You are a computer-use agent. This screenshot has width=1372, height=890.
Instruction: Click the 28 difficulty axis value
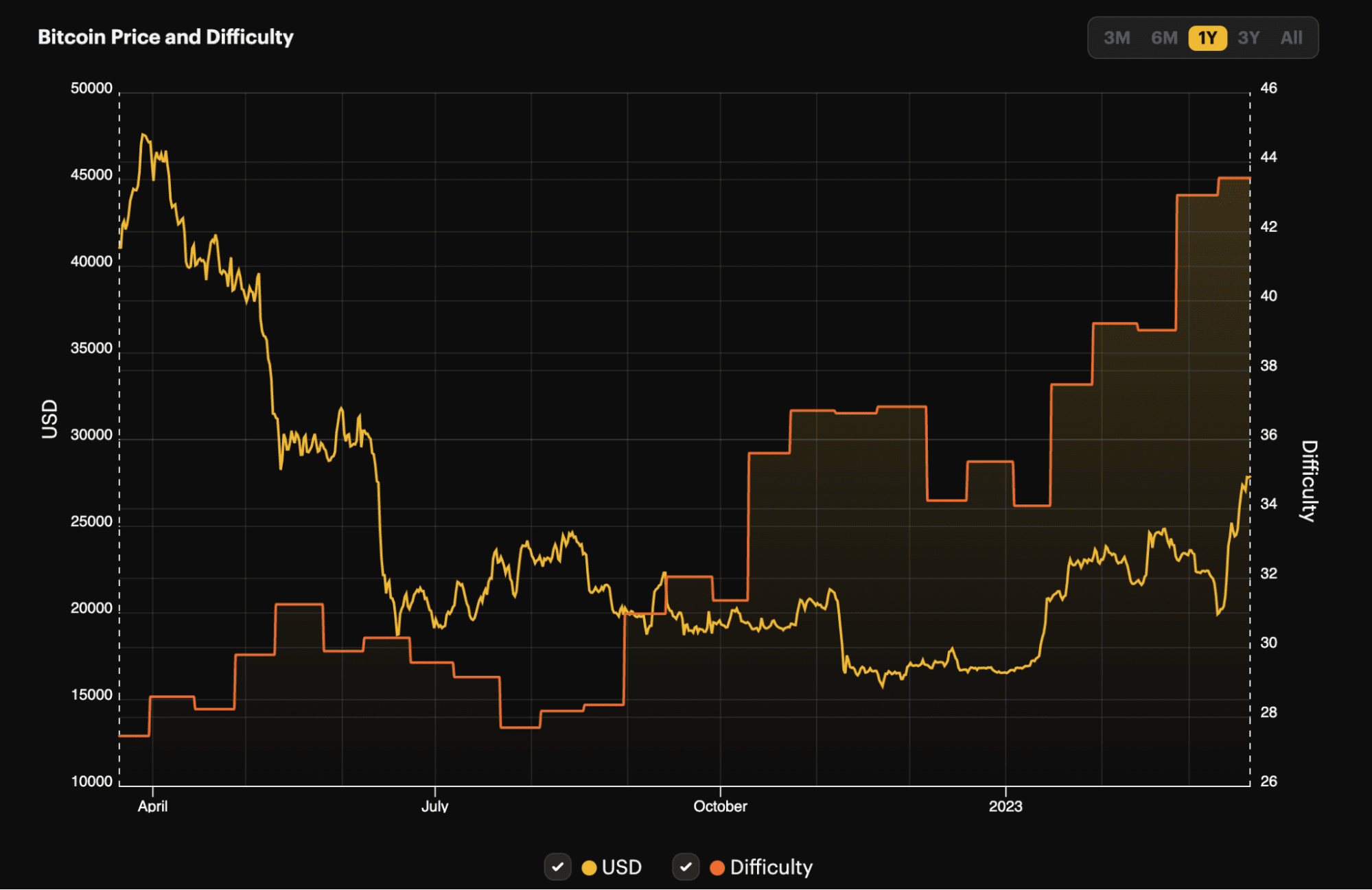pos(1268,712)
